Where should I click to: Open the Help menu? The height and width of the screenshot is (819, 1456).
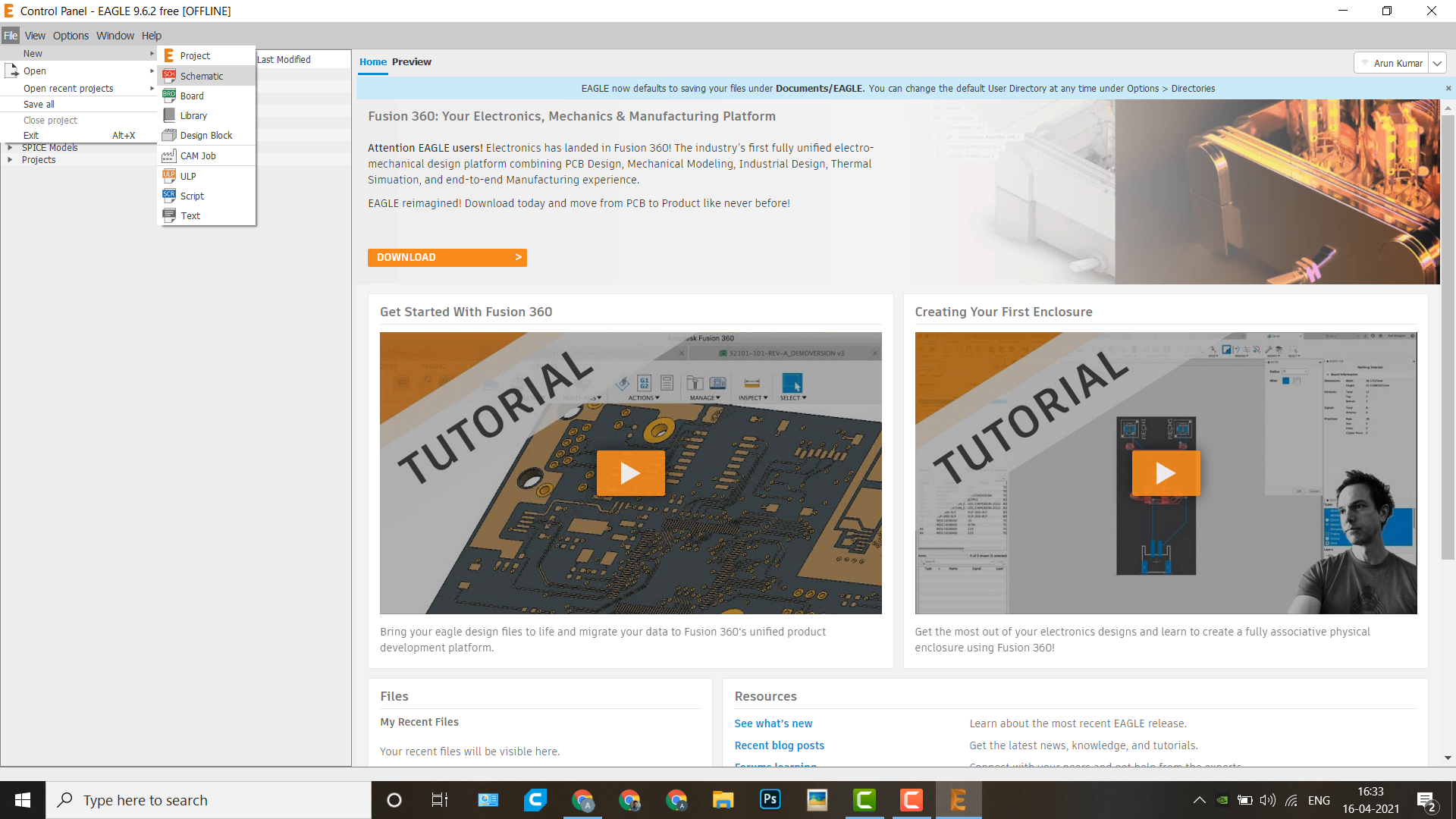pyautogui.click(x=152, y=36)
